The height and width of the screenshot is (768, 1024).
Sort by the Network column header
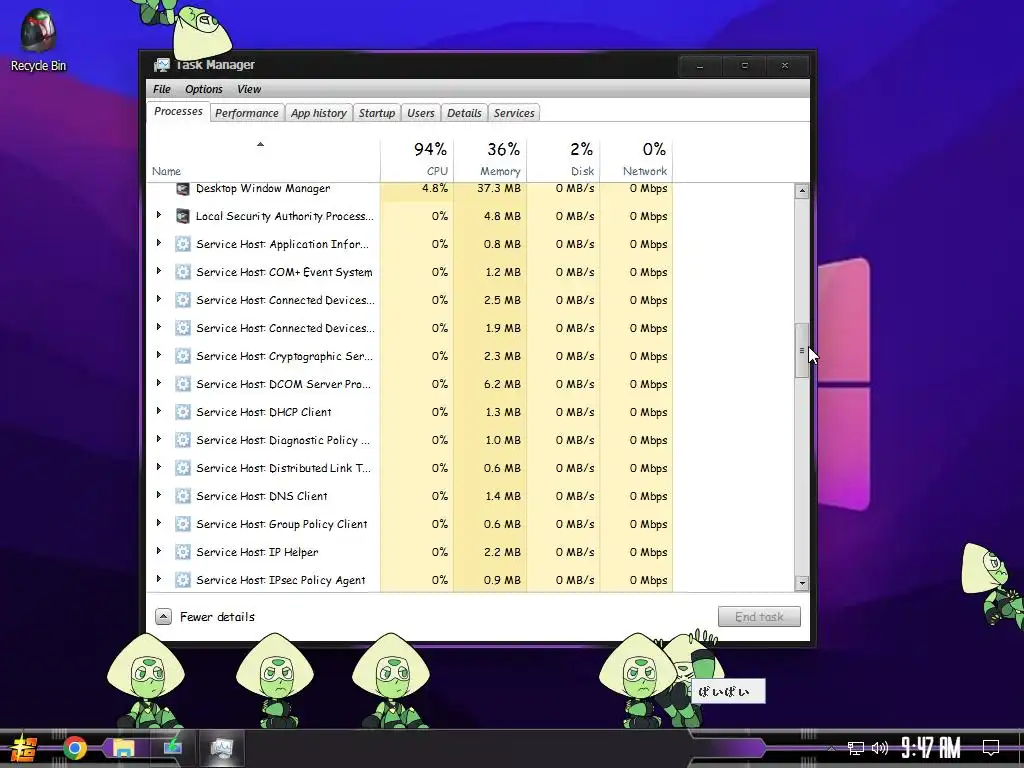click(637, 160)
